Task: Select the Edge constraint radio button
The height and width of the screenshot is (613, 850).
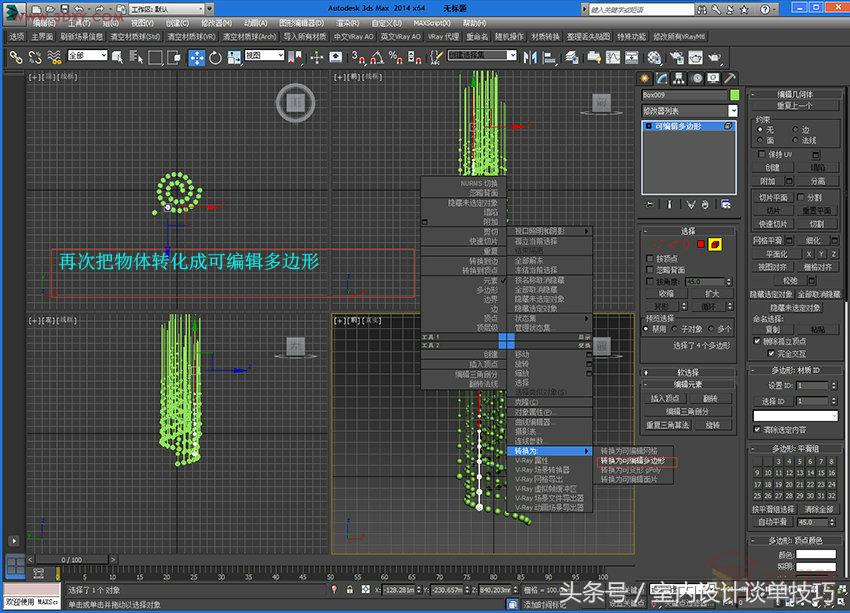Action: (x=795, y=130)
